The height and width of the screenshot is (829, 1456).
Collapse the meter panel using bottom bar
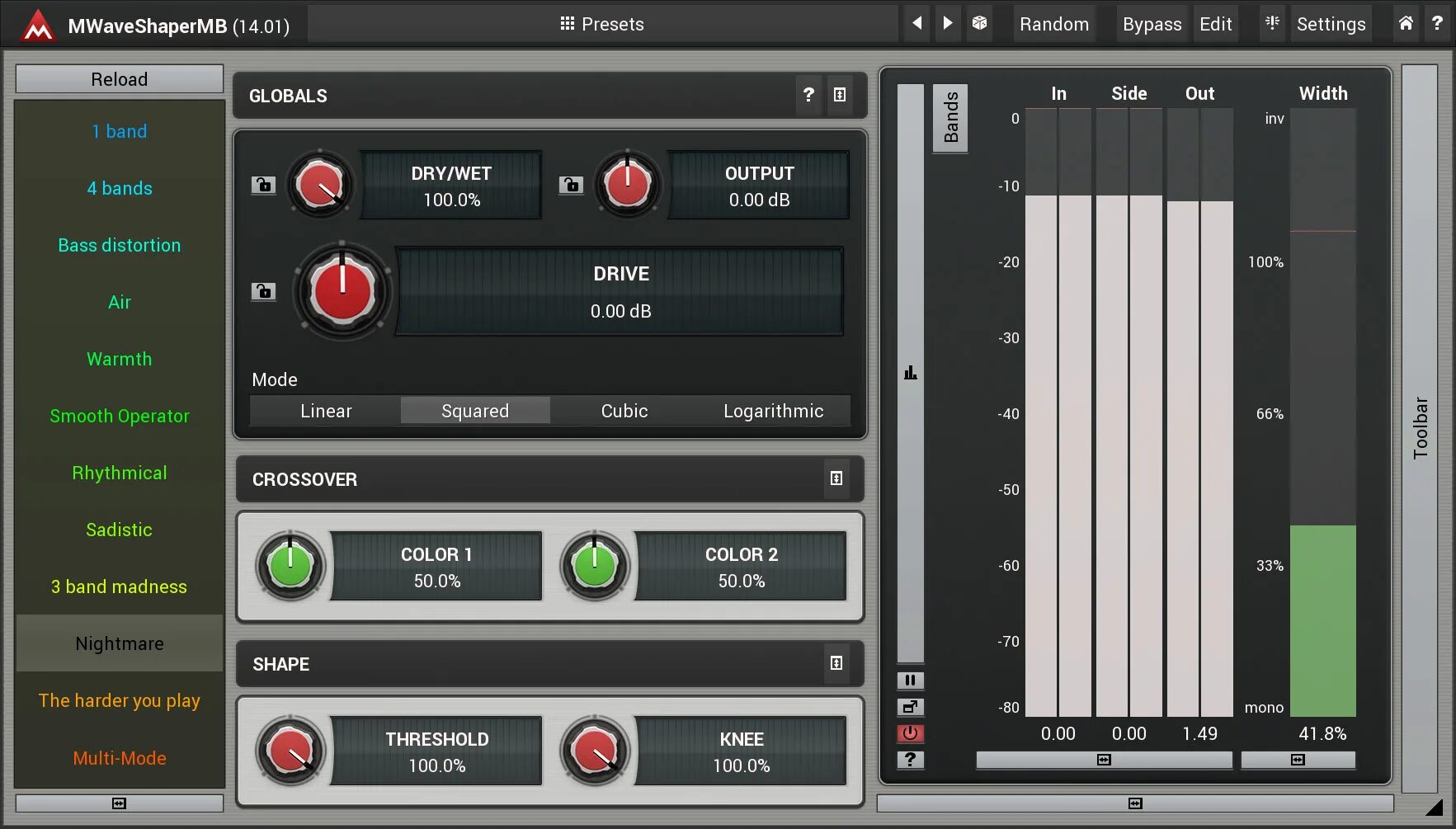[1135, 803]
